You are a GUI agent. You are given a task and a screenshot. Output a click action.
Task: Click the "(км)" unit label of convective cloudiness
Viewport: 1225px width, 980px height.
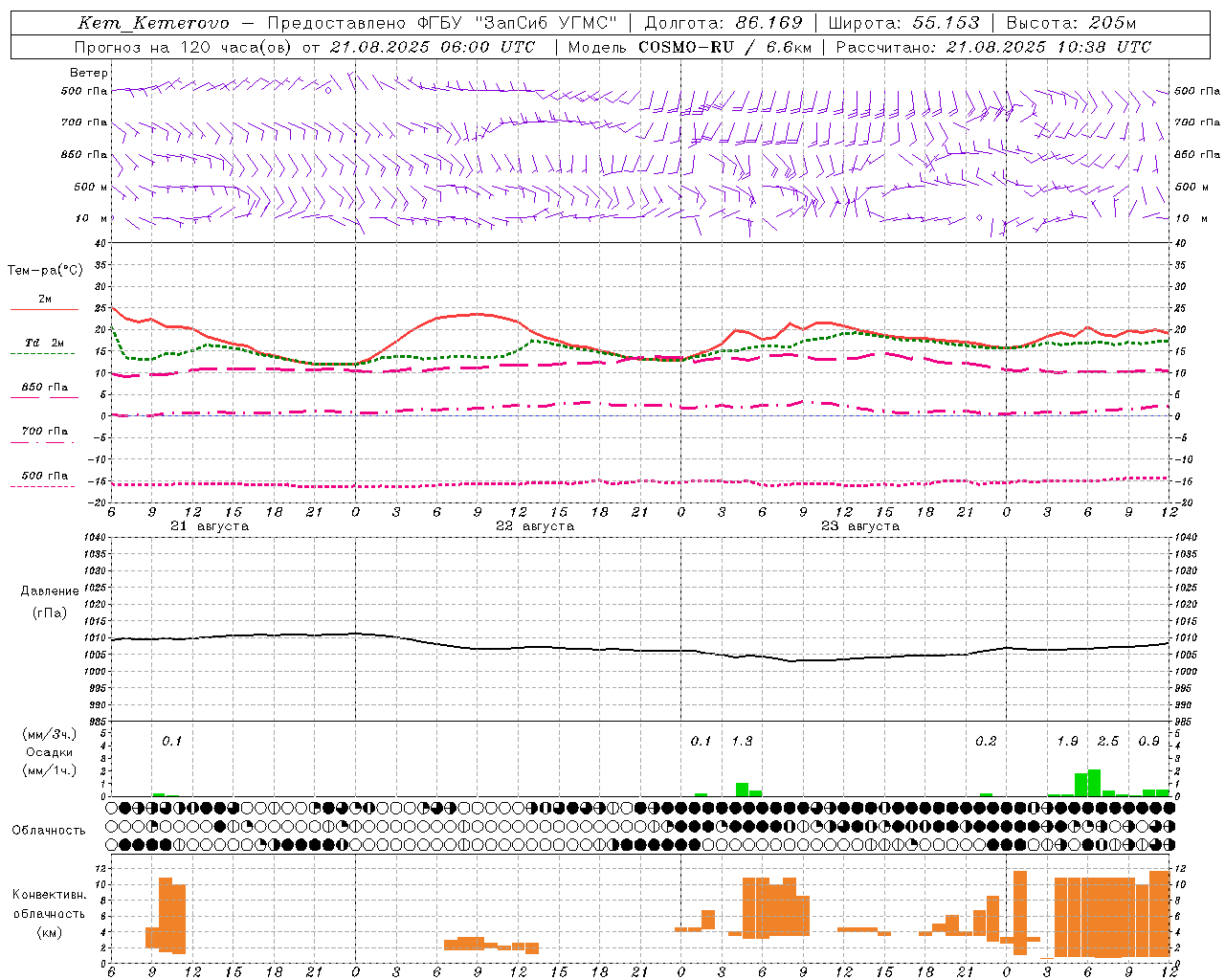[x=50, y=932]
